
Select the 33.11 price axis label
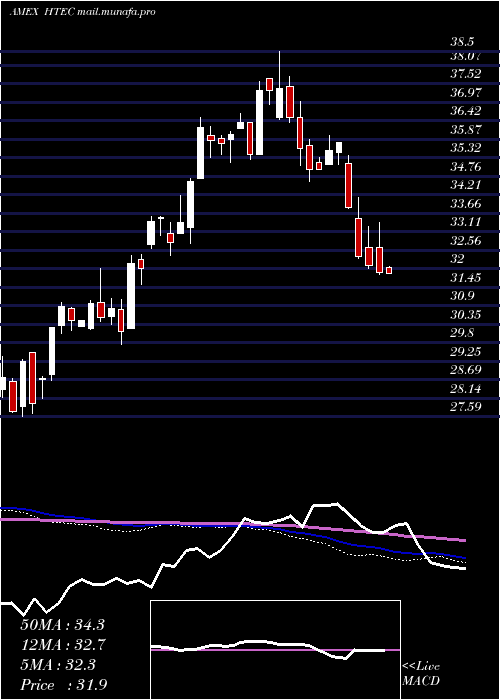[x=466, y=222]
